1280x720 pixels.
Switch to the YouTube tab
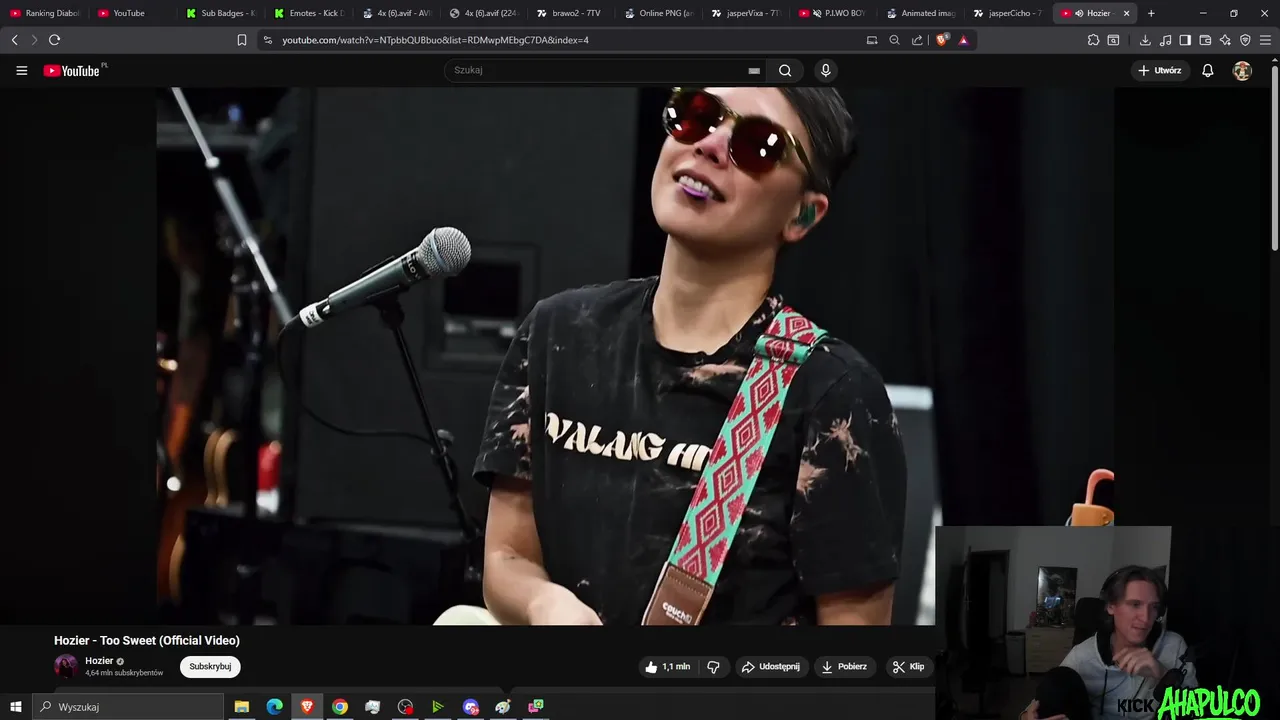click(x=130, y=13)
